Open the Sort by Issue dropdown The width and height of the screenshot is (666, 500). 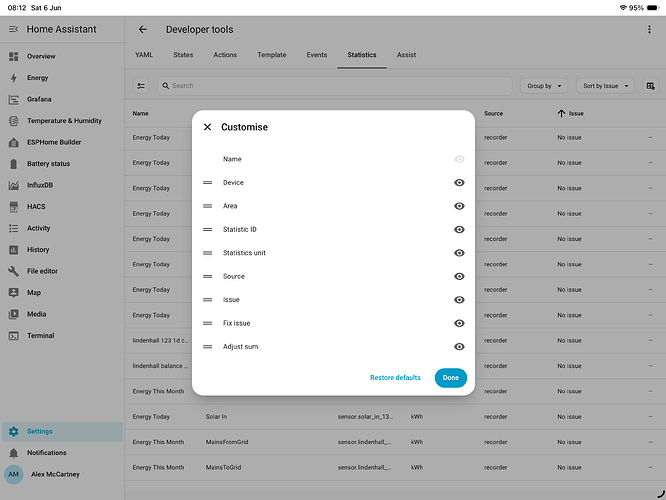pos(605,86)
